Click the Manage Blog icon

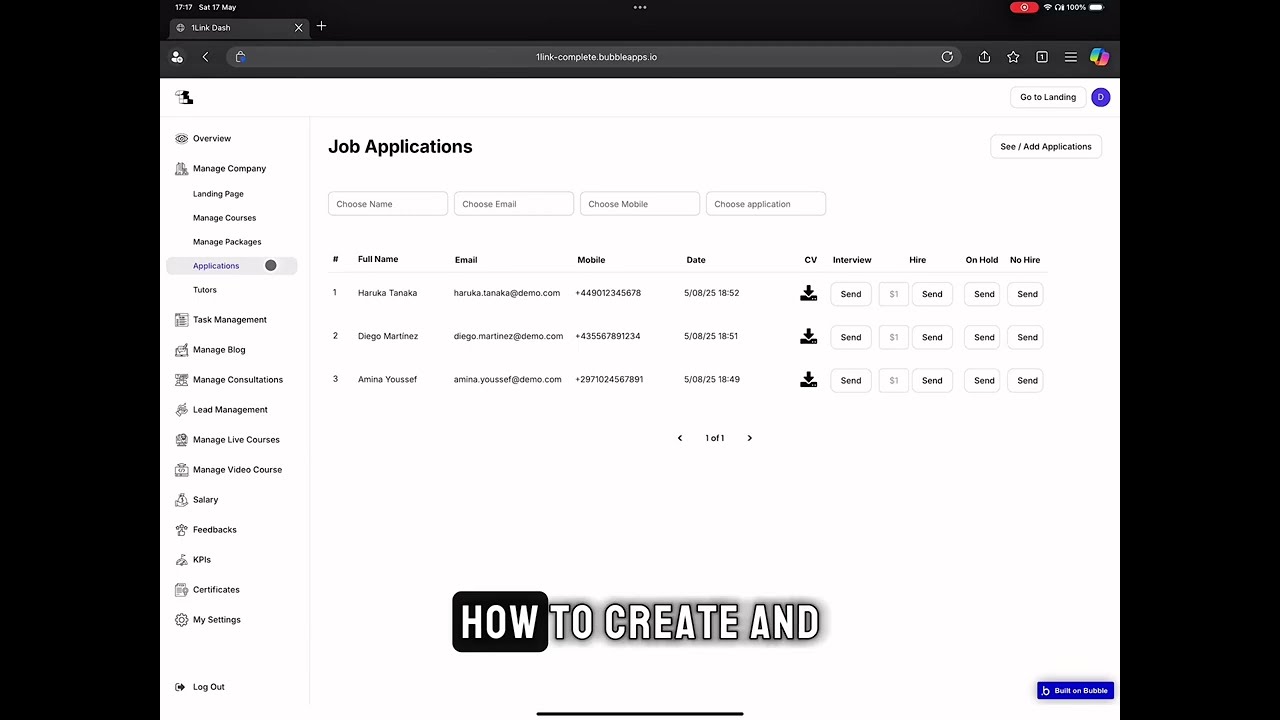181,350
